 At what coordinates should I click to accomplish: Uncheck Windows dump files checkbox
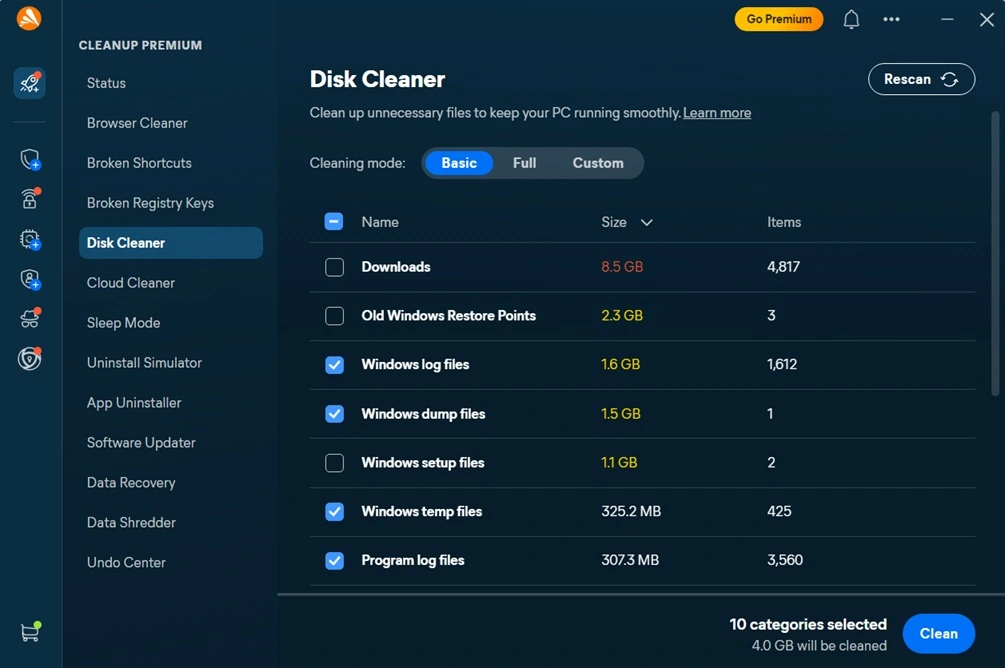click(334, 413)
